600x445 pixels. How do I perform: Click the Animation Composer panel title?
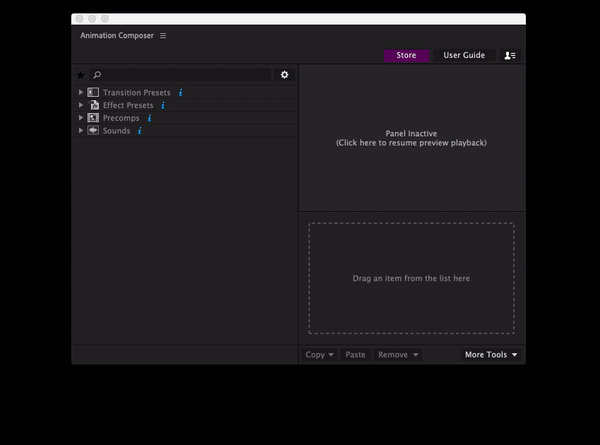coord(117,36)
